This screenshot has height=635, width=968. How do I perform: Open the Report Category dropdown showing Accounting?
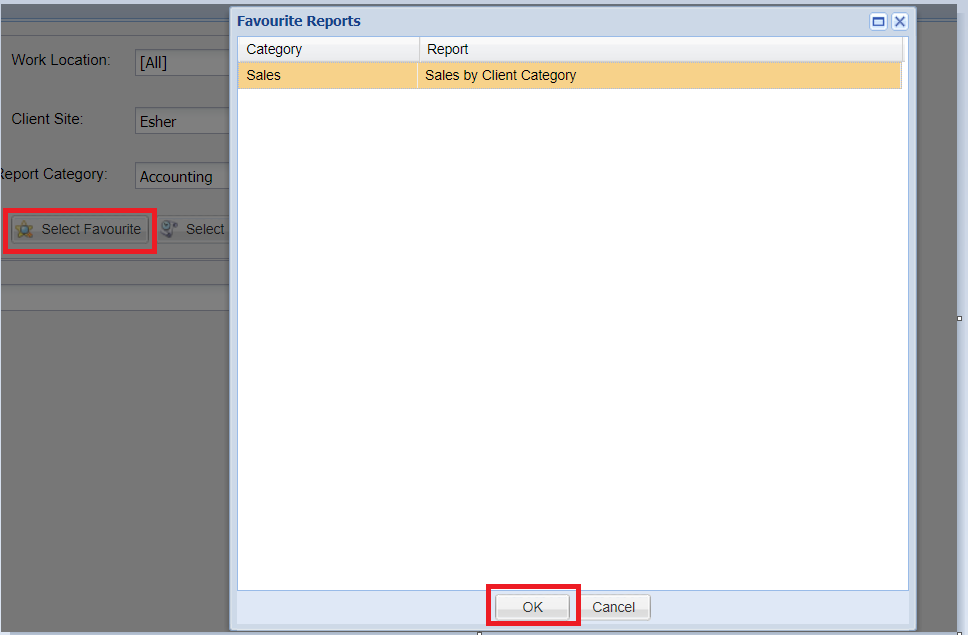[182, 176]
